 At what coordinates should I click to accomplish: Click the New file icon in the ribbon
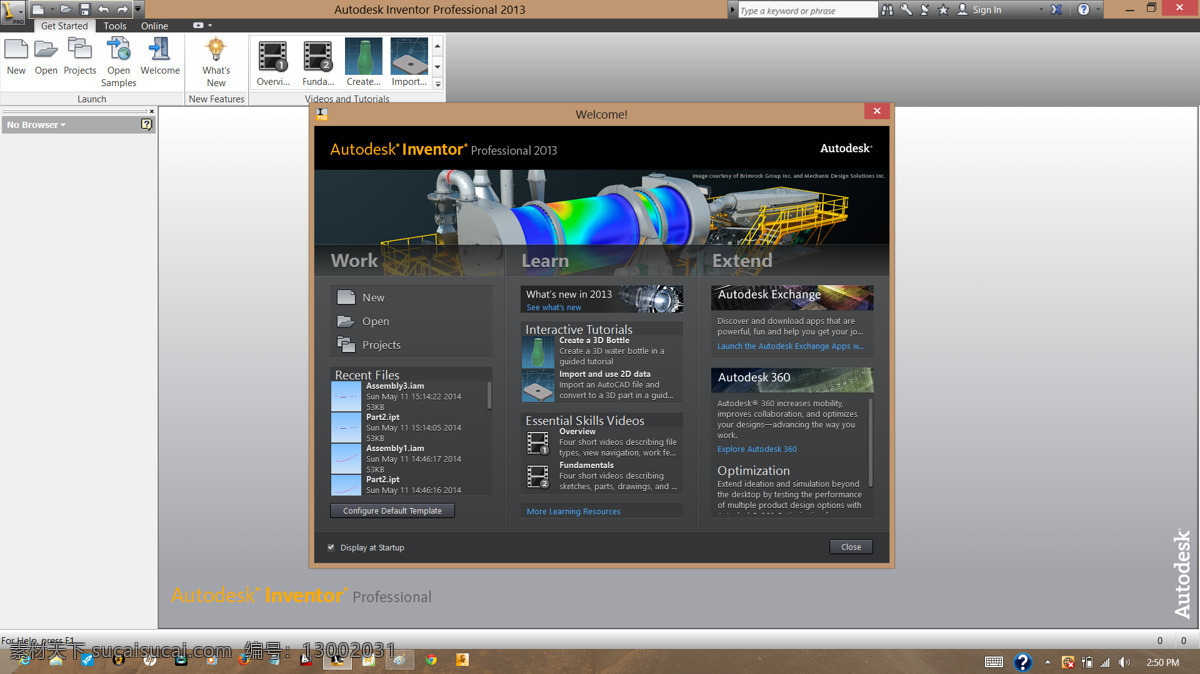16,49
